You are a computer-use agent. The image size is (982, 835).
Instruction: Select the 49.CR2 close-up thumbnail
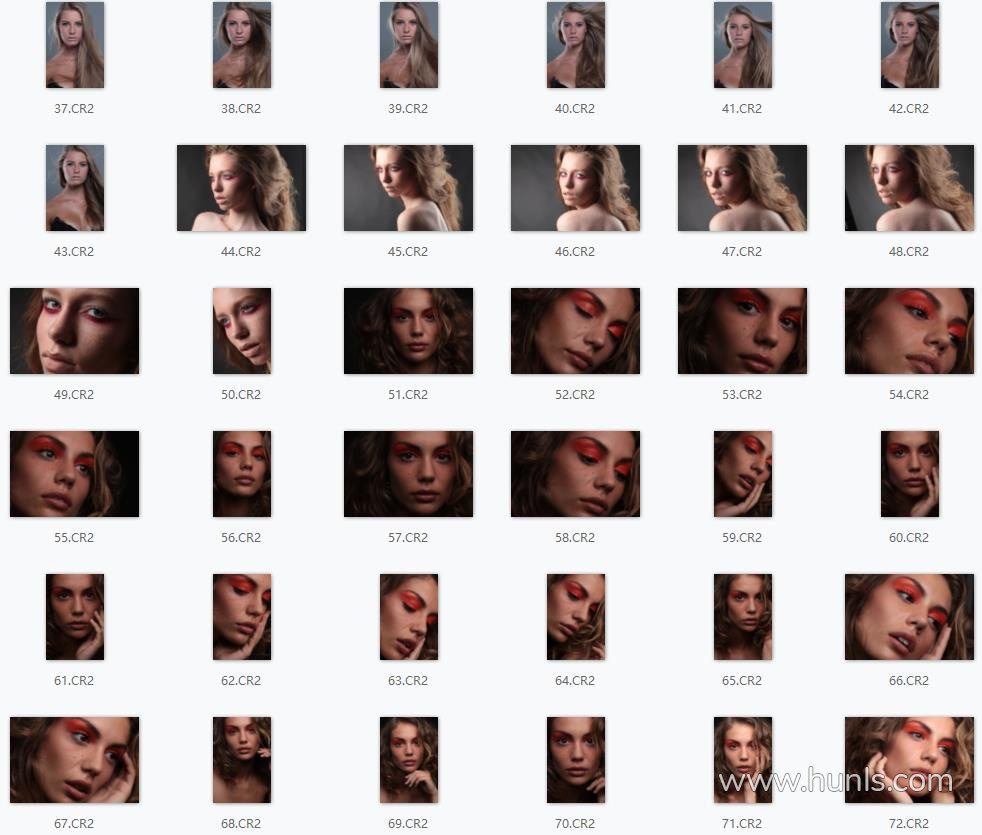pyautogui.click(x=75, y=331)
